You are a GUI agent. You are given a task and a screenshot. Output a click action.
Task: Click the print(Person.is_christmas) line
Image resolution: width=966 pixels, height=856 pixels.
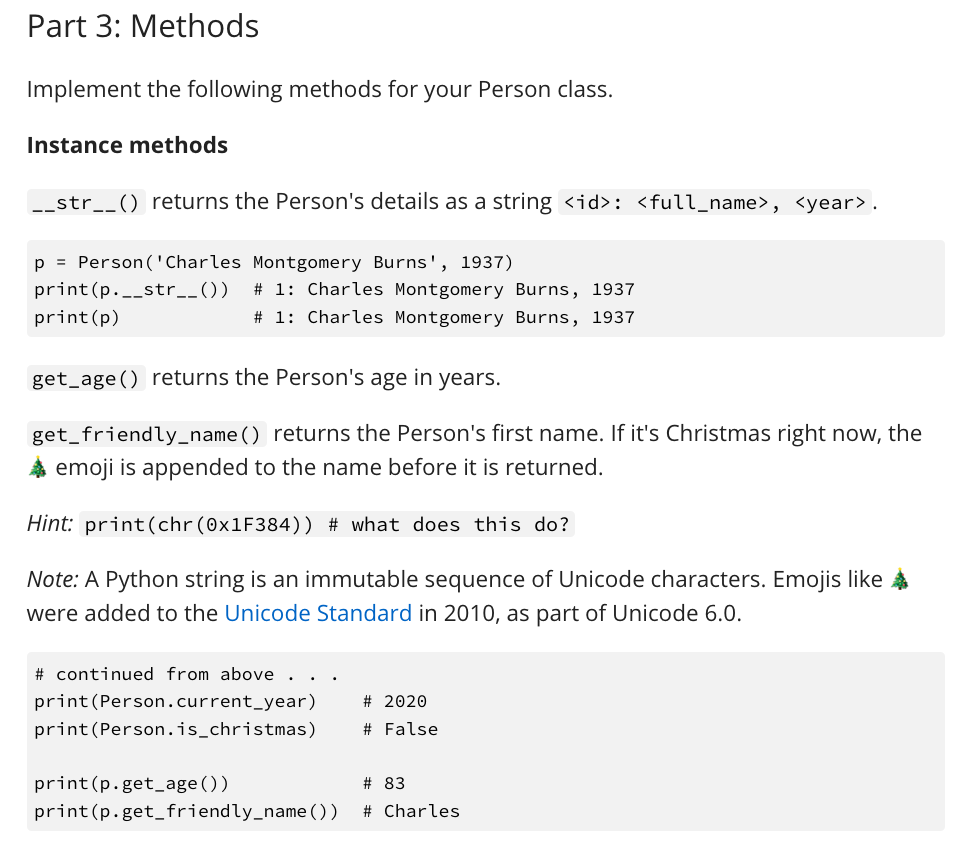(237, 729)
